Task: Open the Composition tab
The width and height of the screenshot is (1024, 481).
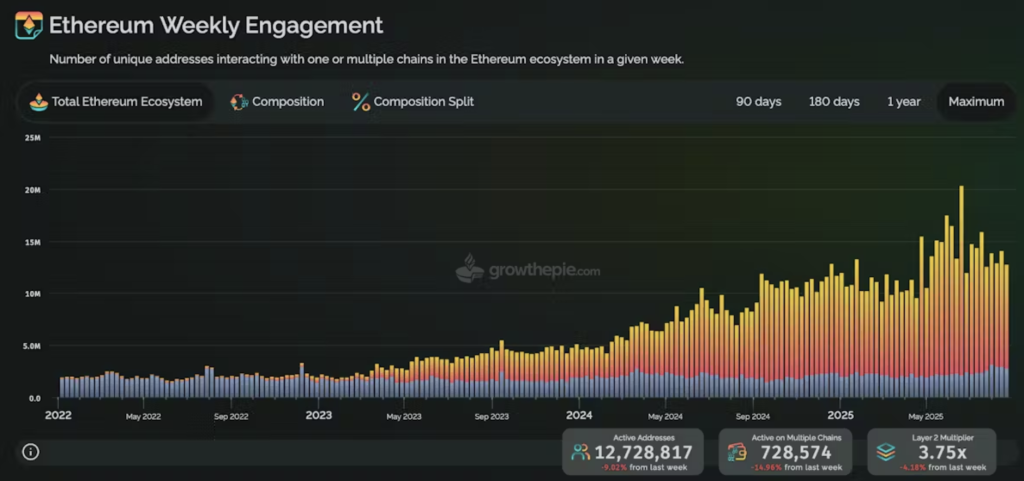Action: point(287,101)
